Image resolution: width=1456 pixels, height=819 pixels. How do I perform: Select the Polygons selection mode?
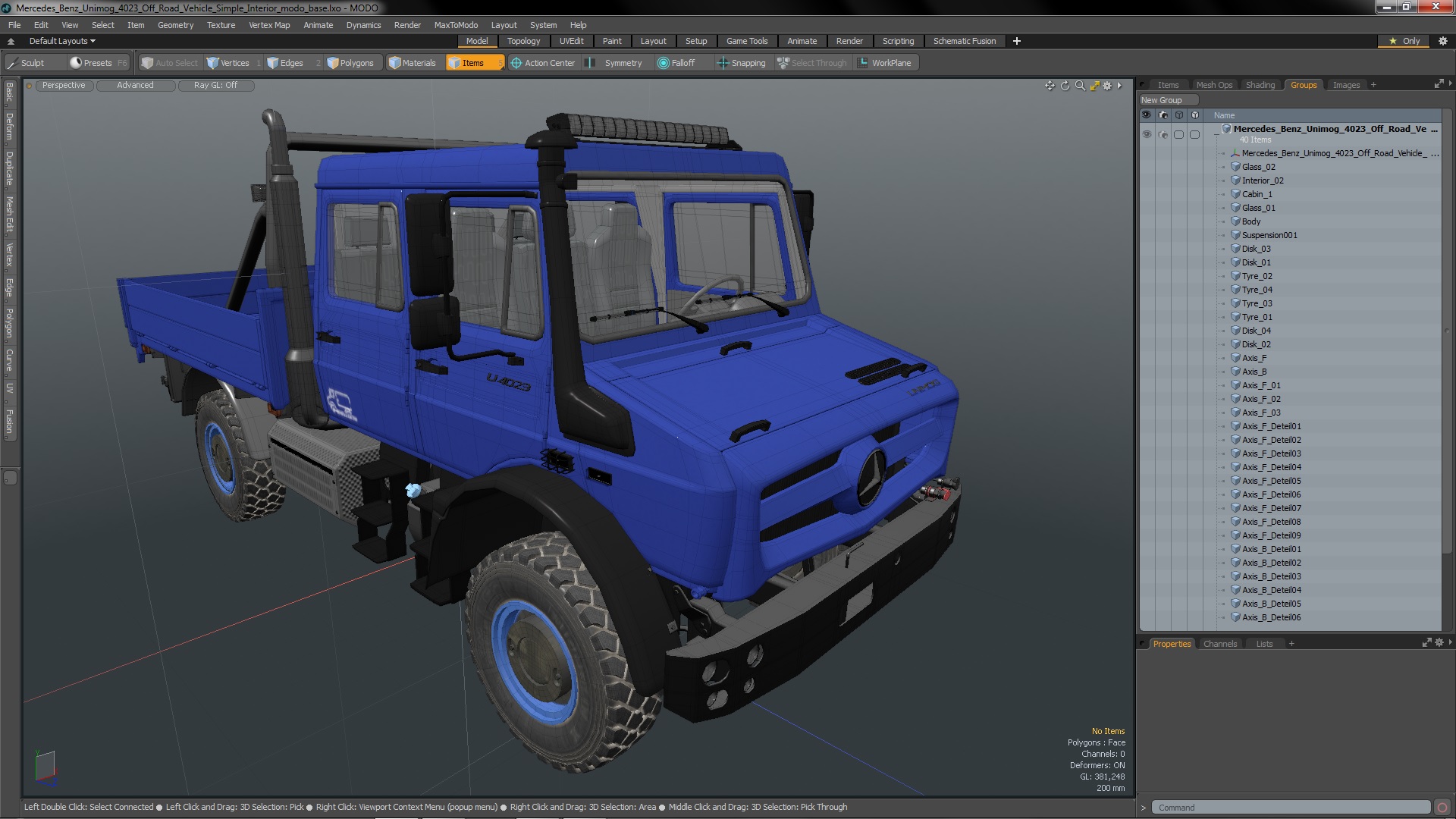(350, 63)
